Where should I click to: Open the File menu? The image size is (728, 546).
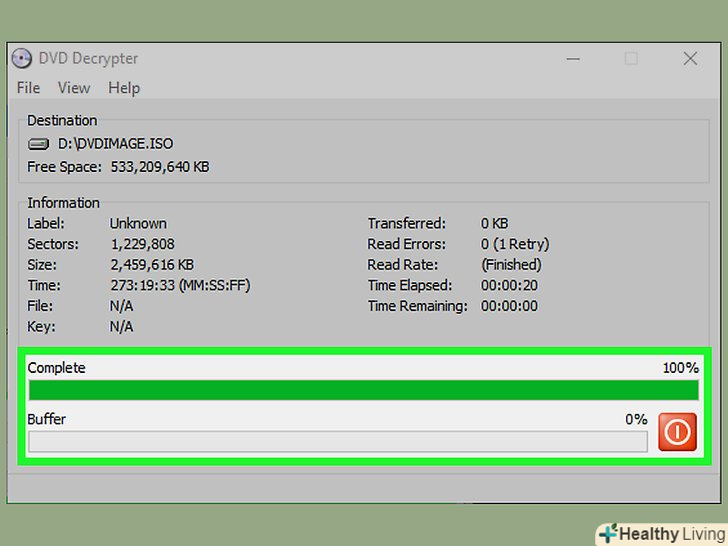pyautogui.click(x=28, y=88)
